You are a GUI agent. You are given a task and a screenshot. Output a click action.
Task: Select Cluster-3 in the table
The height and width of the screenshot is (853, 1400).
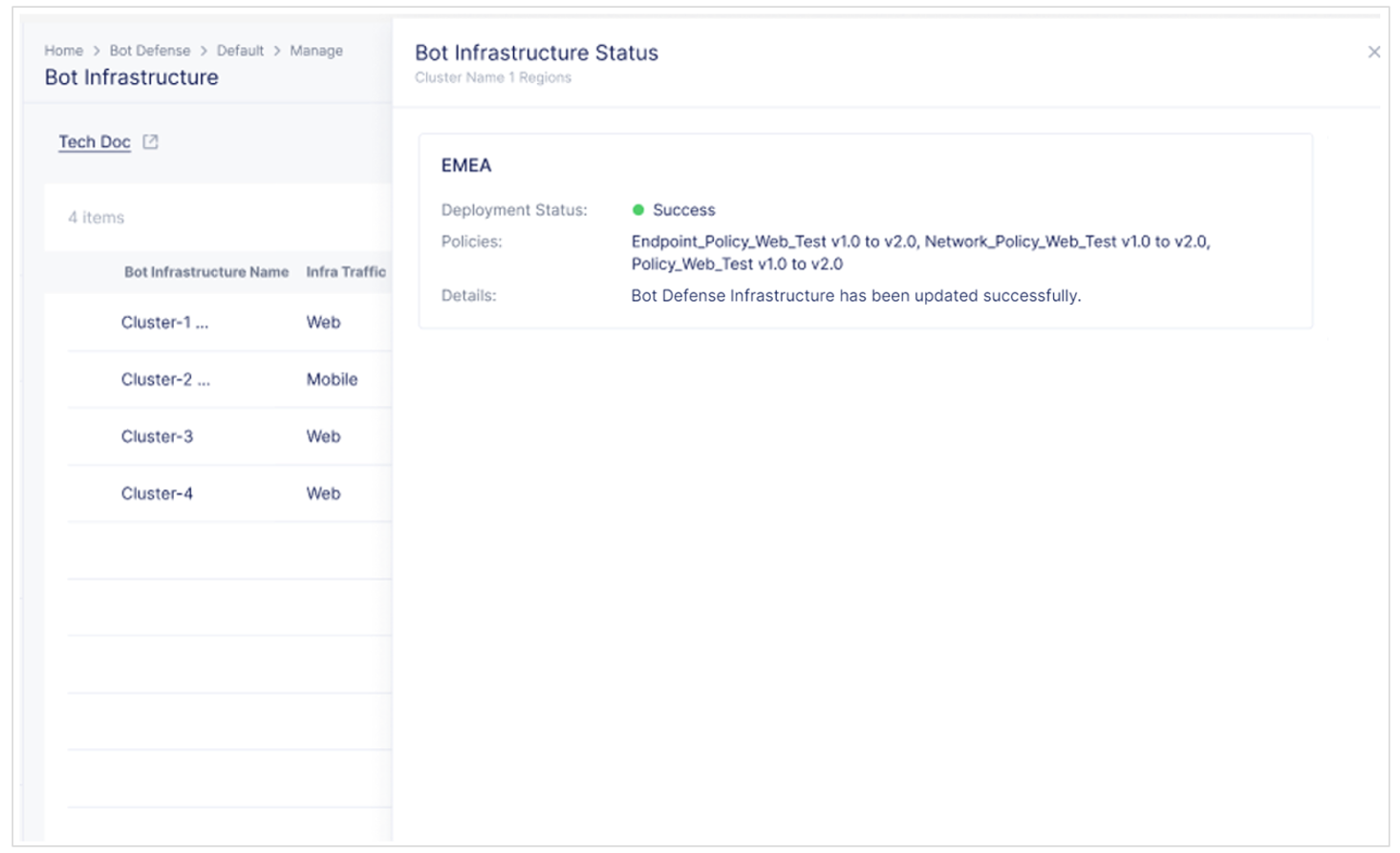click(157, 437)
